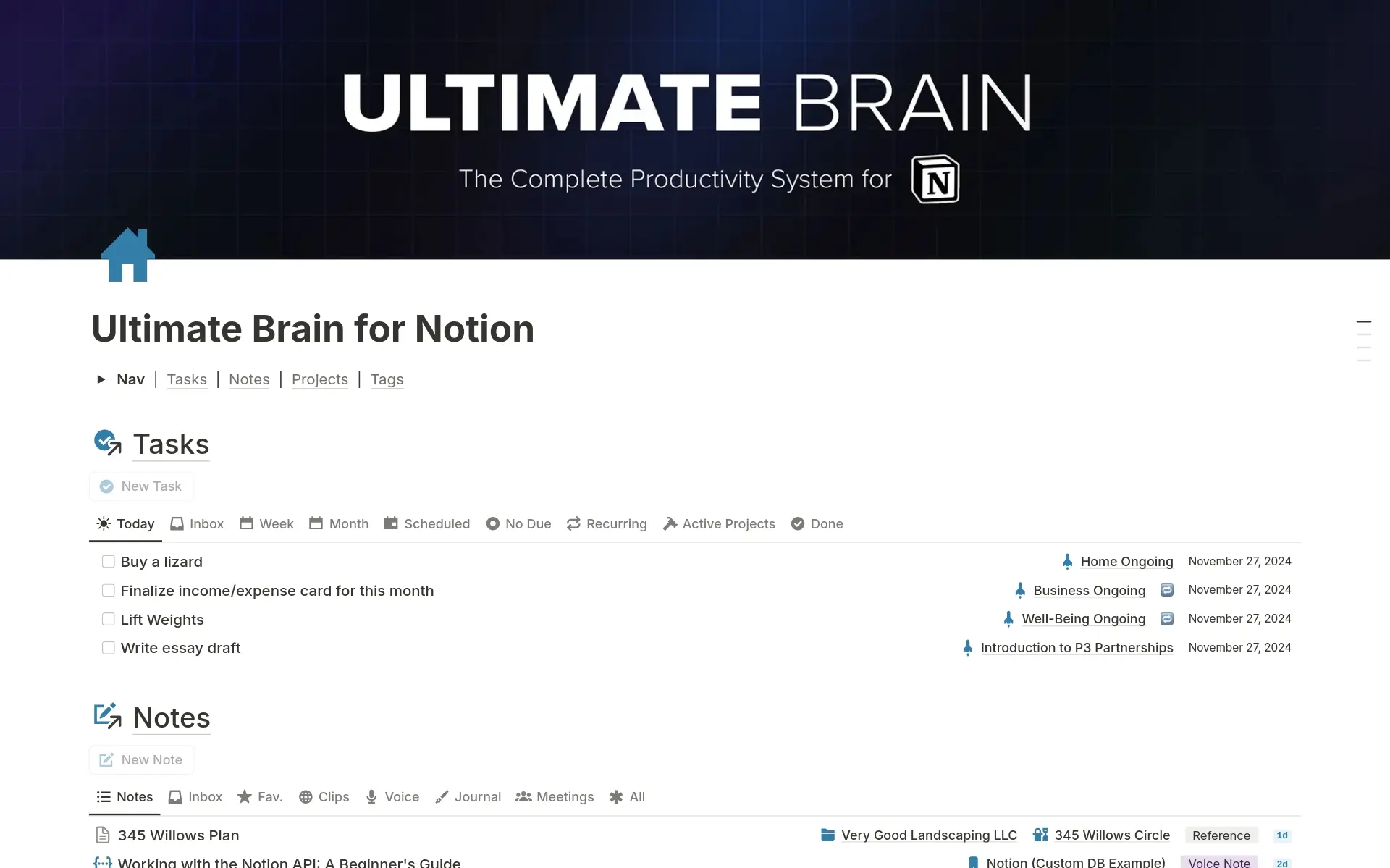Click the icon beside 345 Willows Circle

pos(1041,835)
